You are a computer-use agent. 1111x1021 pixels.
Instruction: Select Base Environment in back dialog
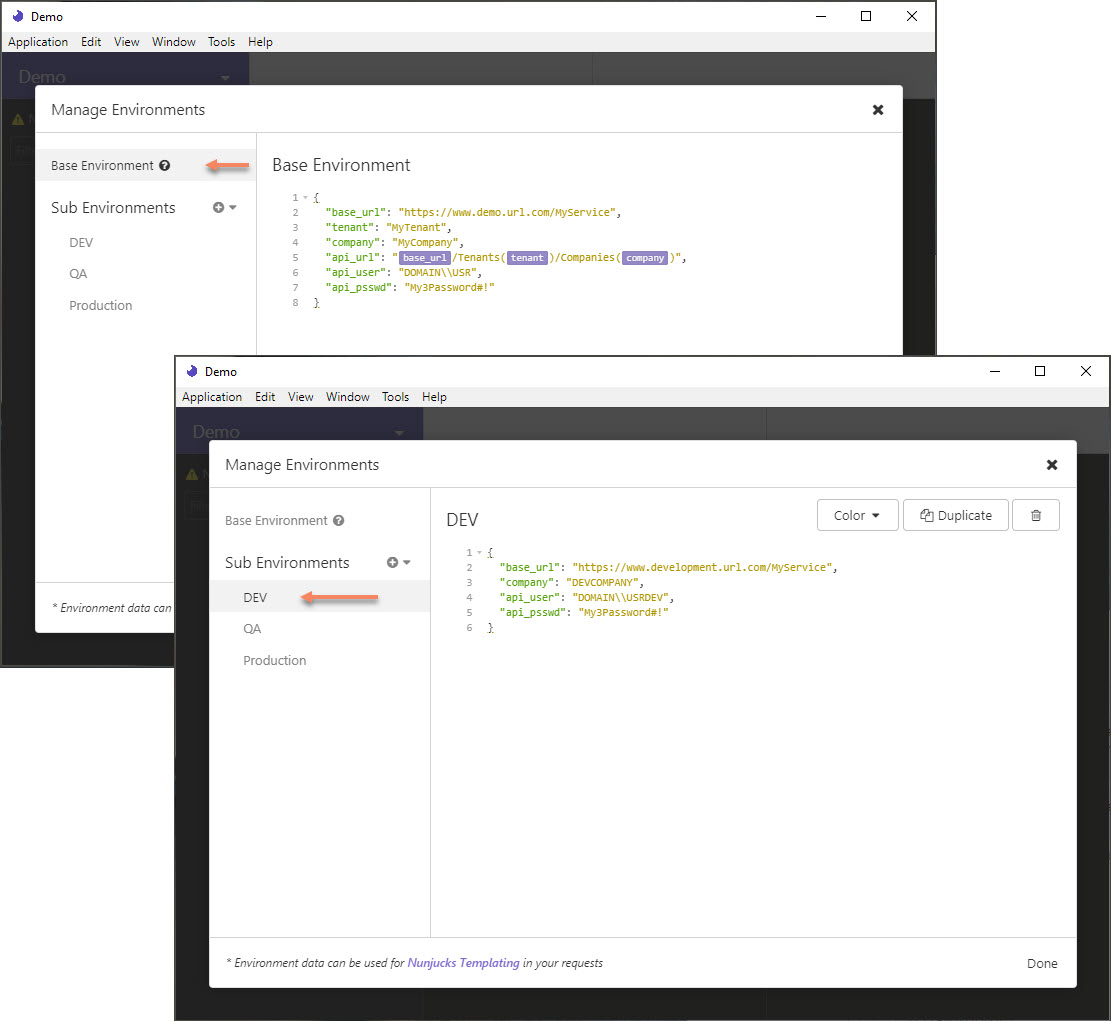102,166
